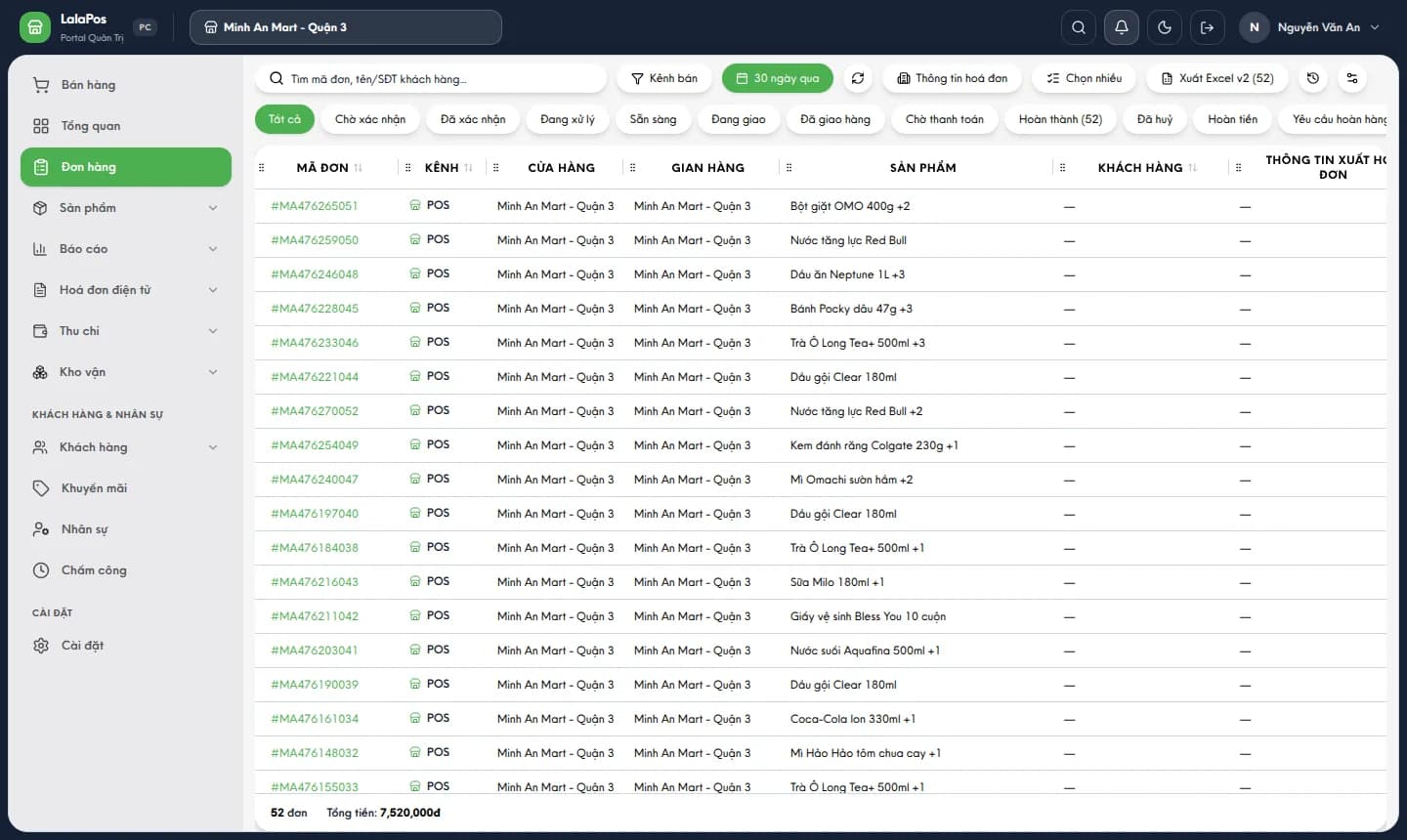Click the Cài đặt gear icon
The width and height of the screenshot is (1407, 840).
click(41, 646)
